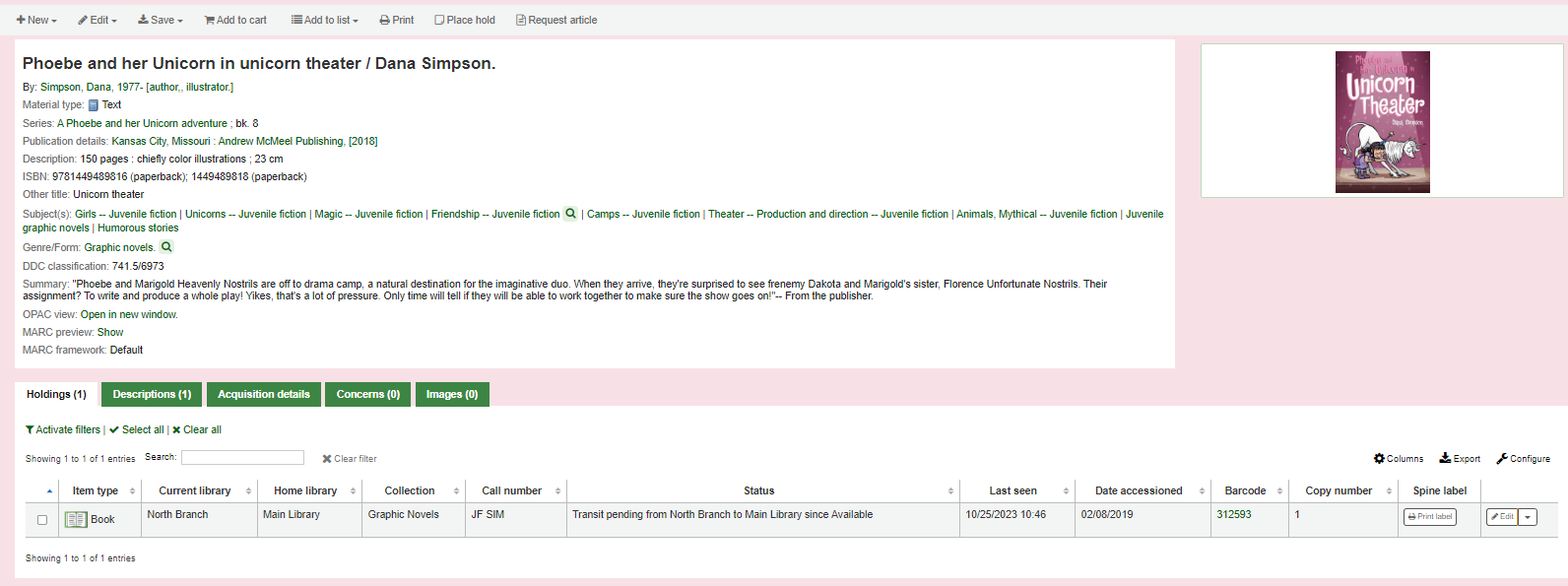Open the Acquisition details tab
The height and width of the screenshot is (586, 1568).
pos(263,394)
